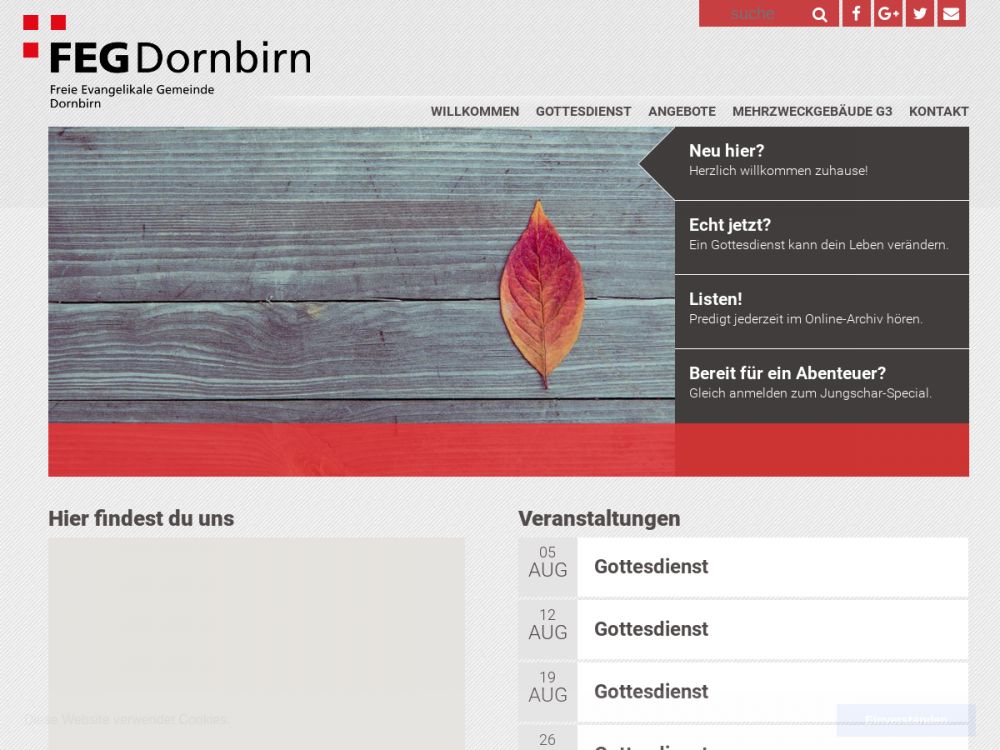The height and width of the screenshot is (750, 1000).
Task: Go to the Kontakt page
Action: pyautogui.click(x=938, y=112)
